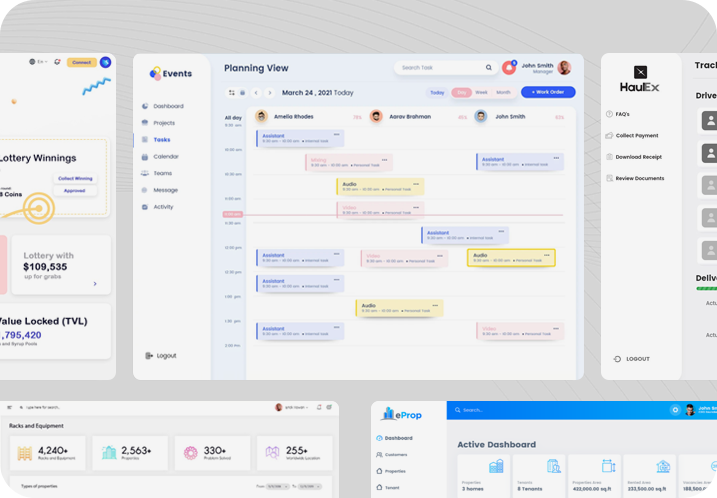
Task: Switch to grid layout view icon
Action: coord(232,92)
